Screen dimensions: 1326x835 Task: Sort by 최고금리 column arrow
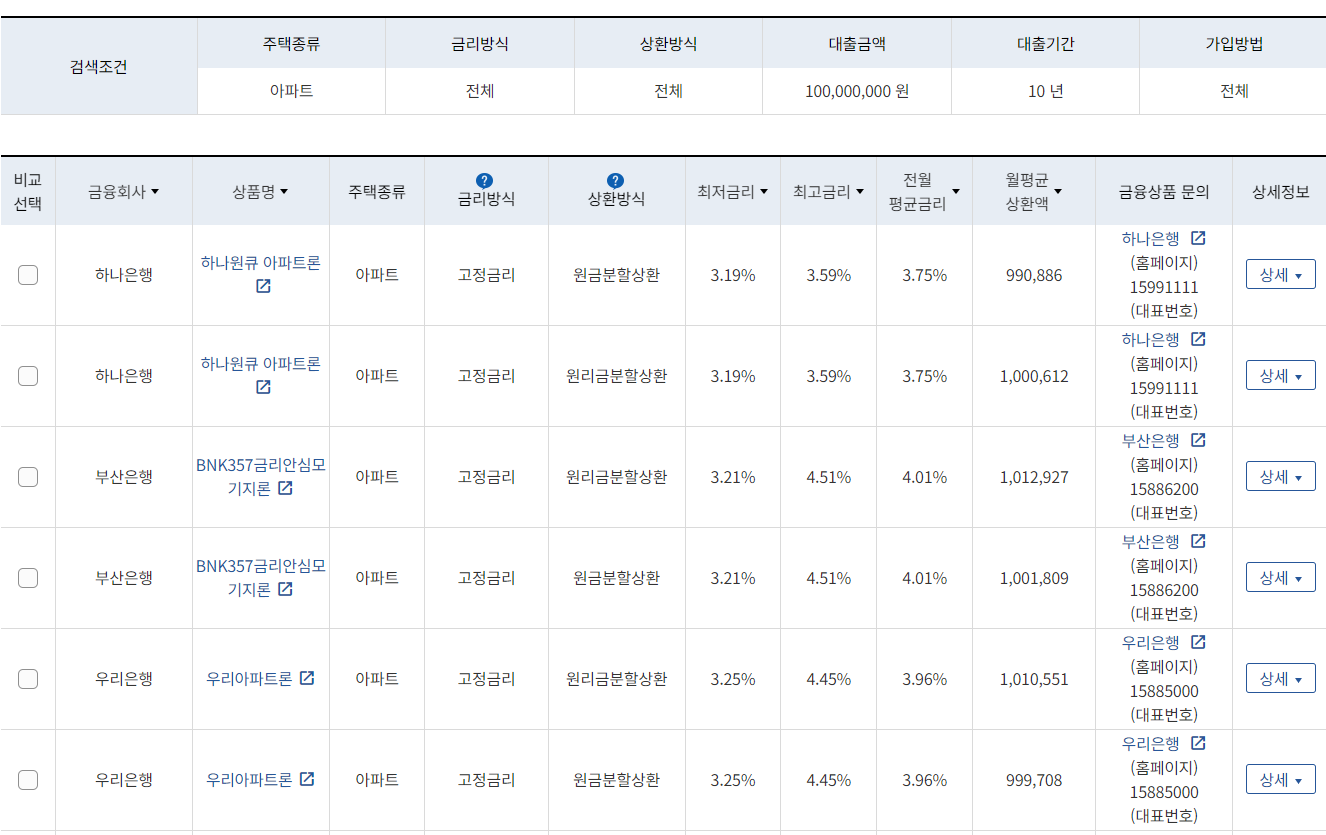(x=860, y=192)
